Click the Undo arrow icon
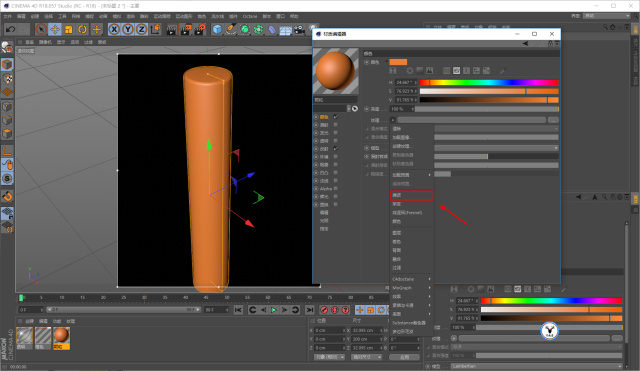640x371 pixels. (11, 29)
